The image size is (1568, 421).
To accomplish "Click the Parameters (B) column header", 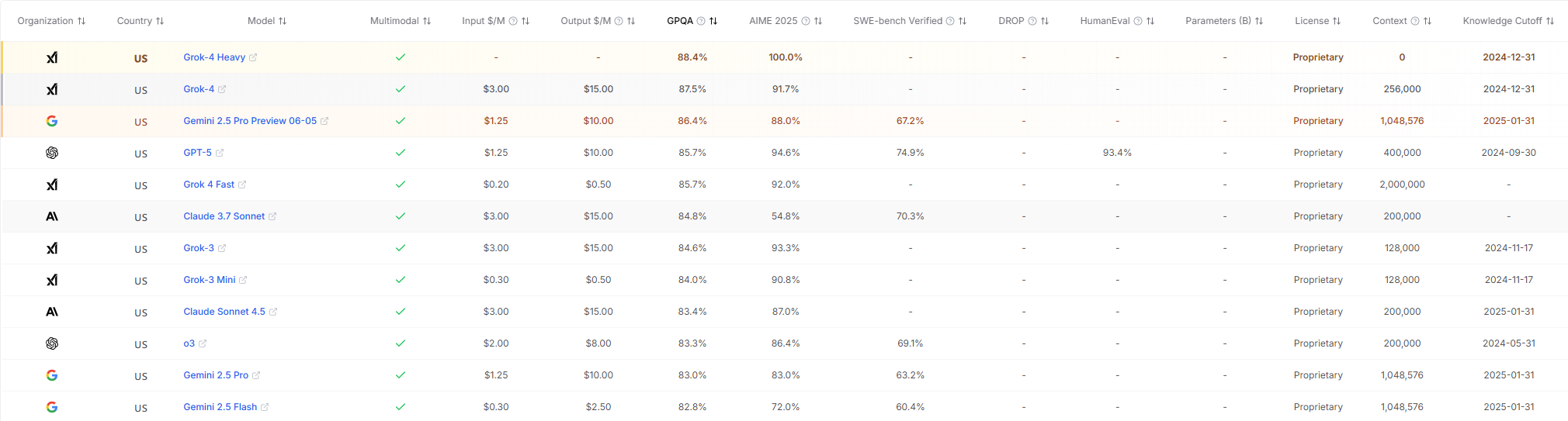I will pyautogui.click(x=1218, y=21).
